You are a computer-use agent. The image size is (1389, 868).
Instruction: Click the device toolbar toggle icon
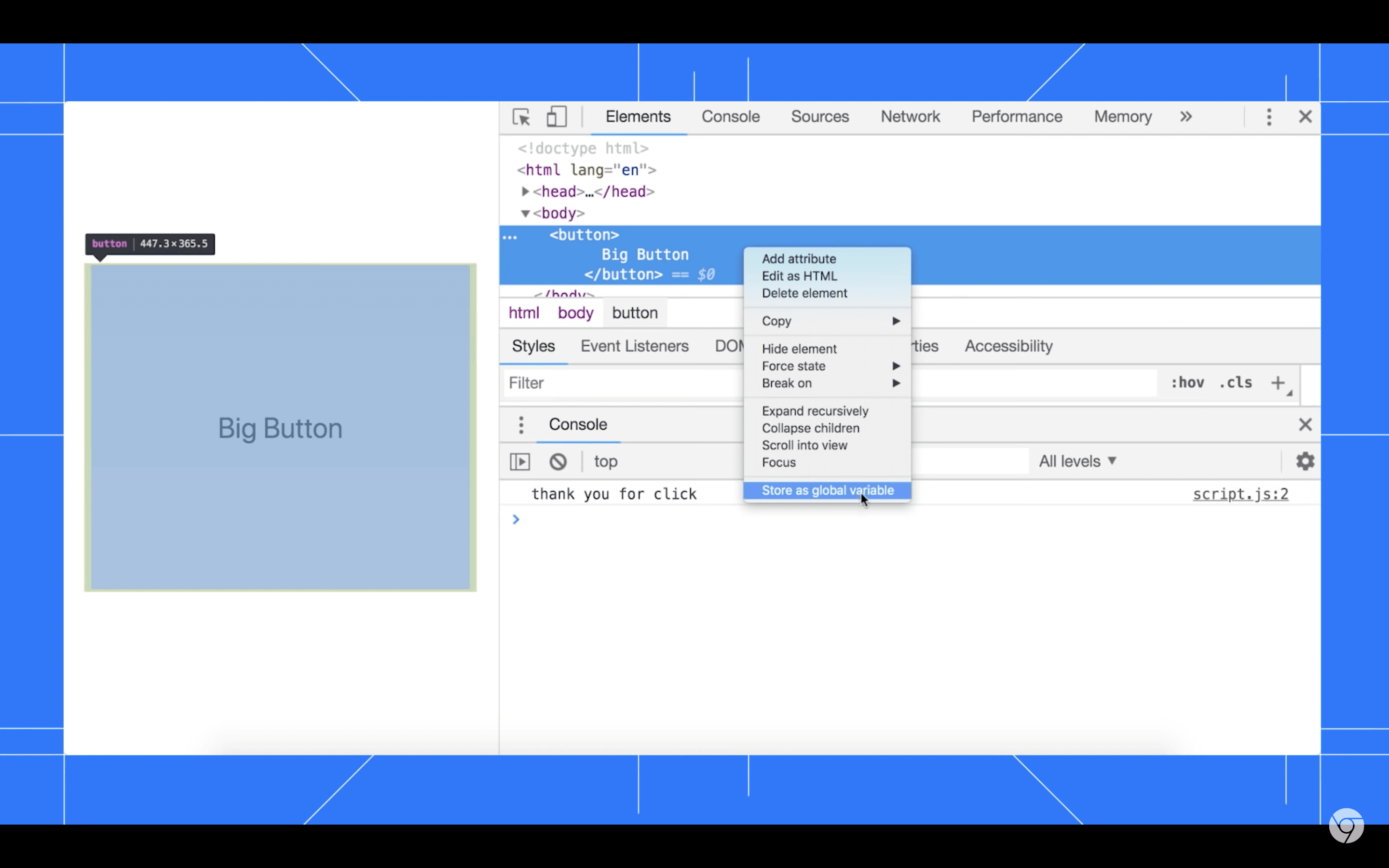(x=556, y=117)
